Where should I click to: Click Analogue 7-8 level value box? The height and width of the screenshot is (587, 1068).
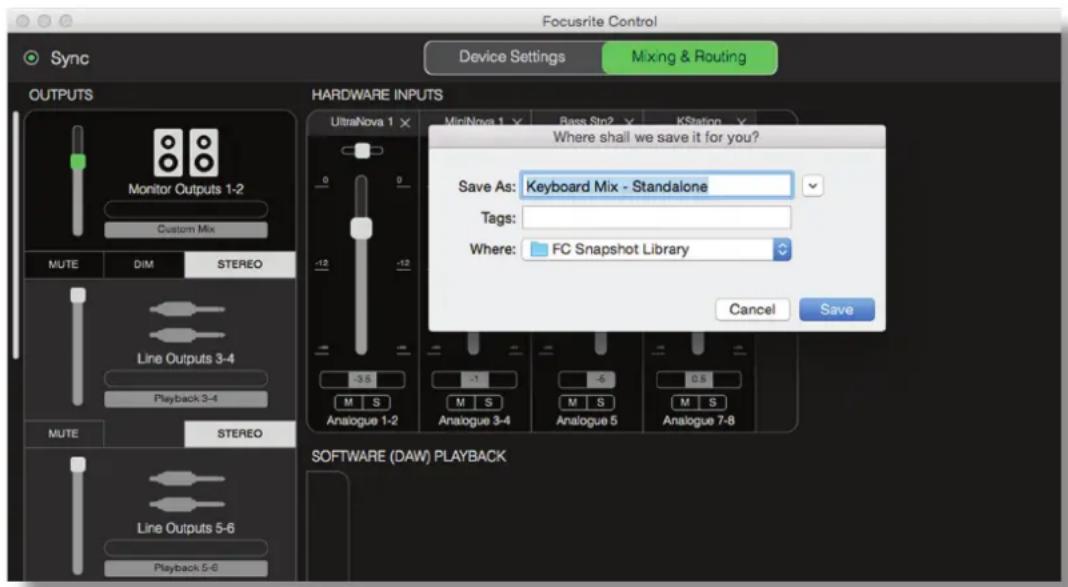pos(699,379)
